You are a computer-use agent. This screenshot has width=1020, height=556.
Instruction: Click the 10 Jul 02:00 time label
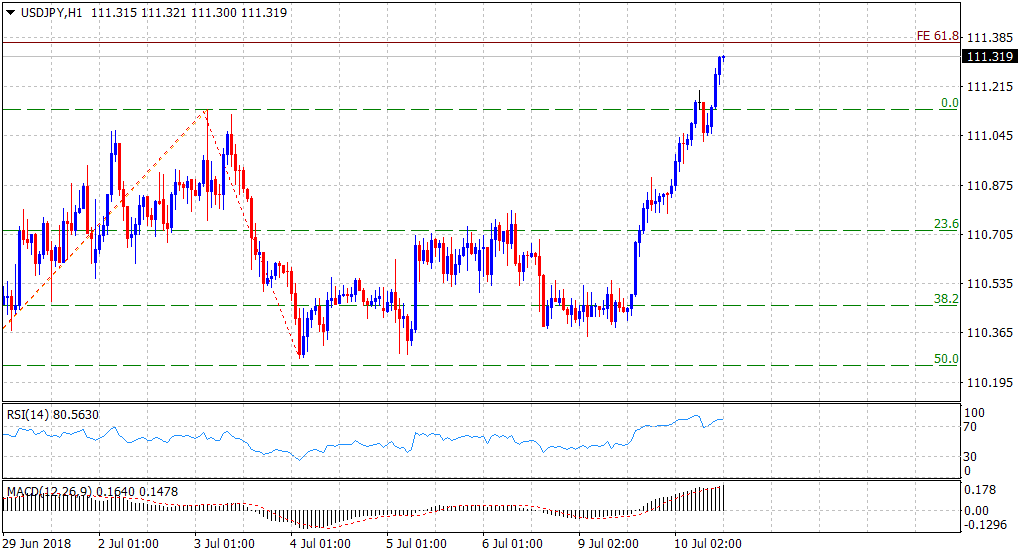(x=708, y=543)
